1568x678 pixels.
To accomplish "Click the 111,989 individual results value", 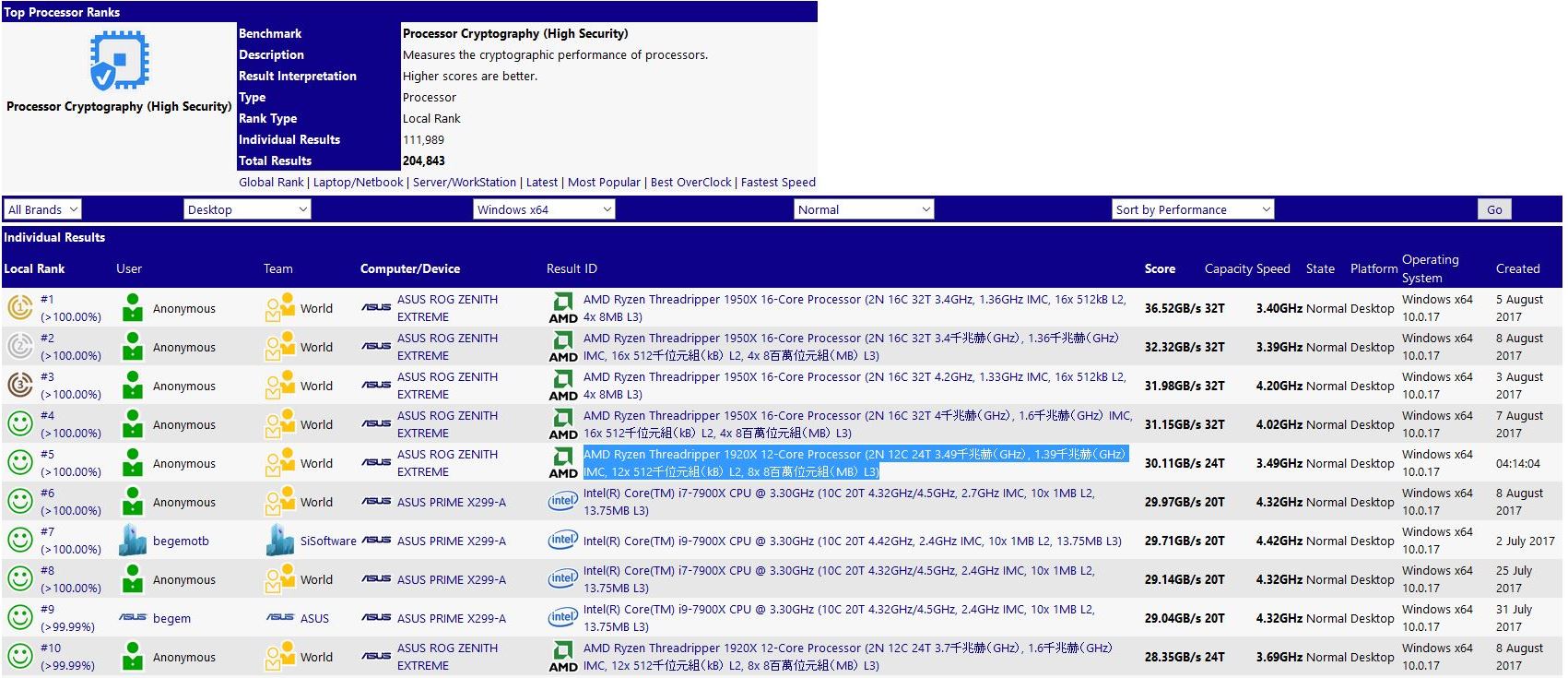I will (x=423, y=139).
